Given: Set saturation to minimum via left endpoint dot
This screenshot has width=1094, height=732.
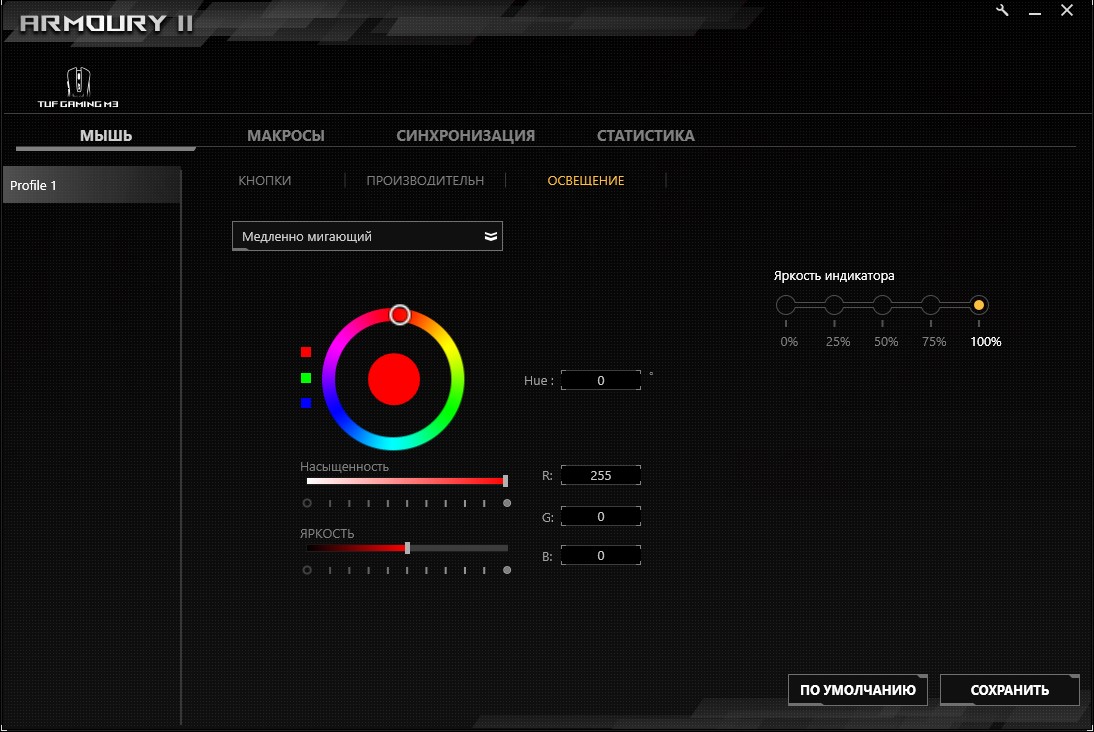Looking at the screenshot, I should click(x=307, y=503).
